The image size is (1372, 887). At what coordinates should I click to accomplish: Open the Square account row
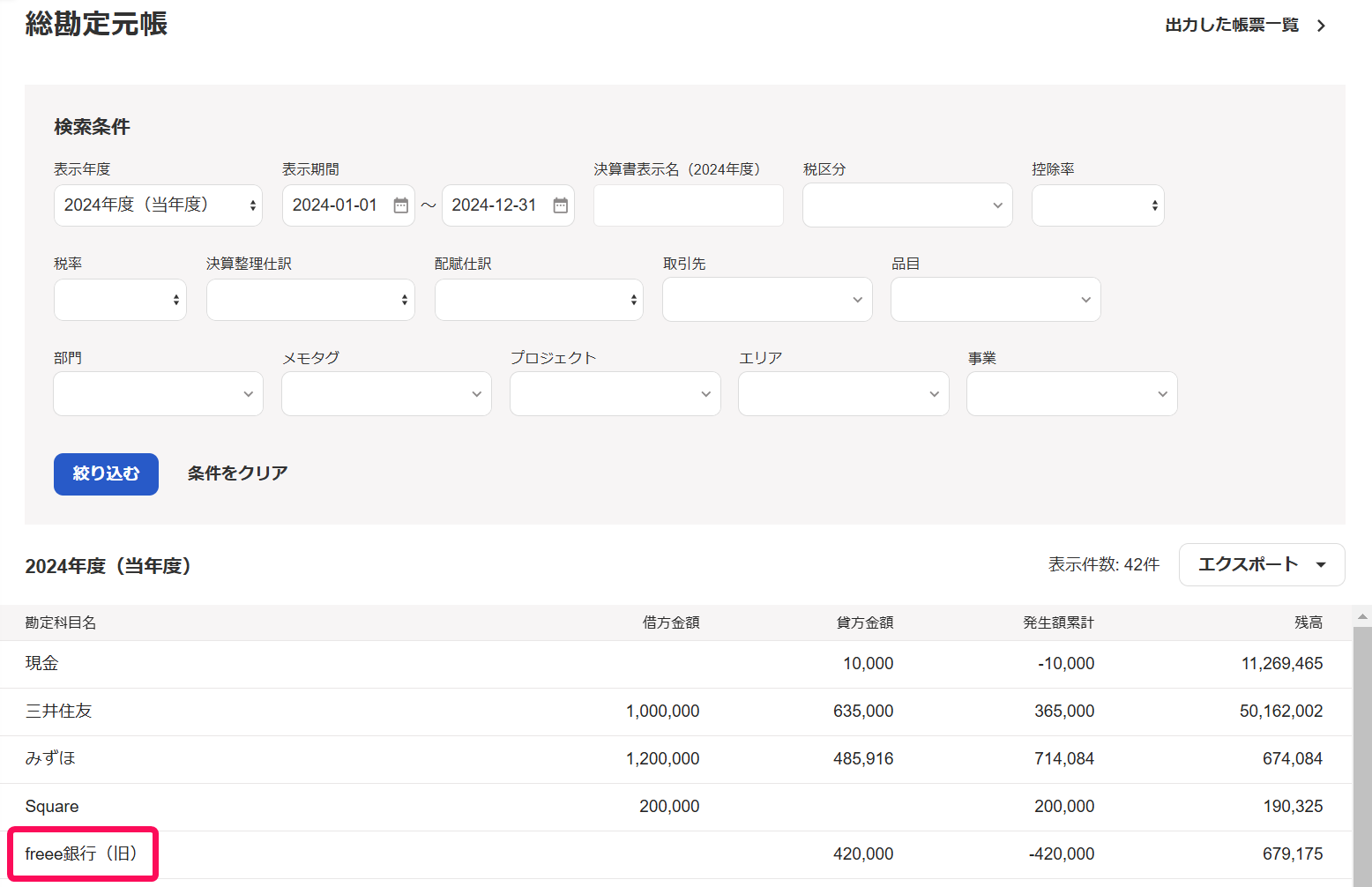click(x=675, y=807)
